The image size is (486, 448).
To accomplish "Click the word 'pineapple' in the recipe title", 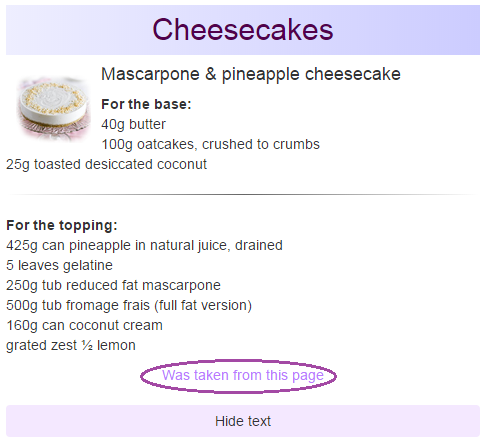I will 261,75.
